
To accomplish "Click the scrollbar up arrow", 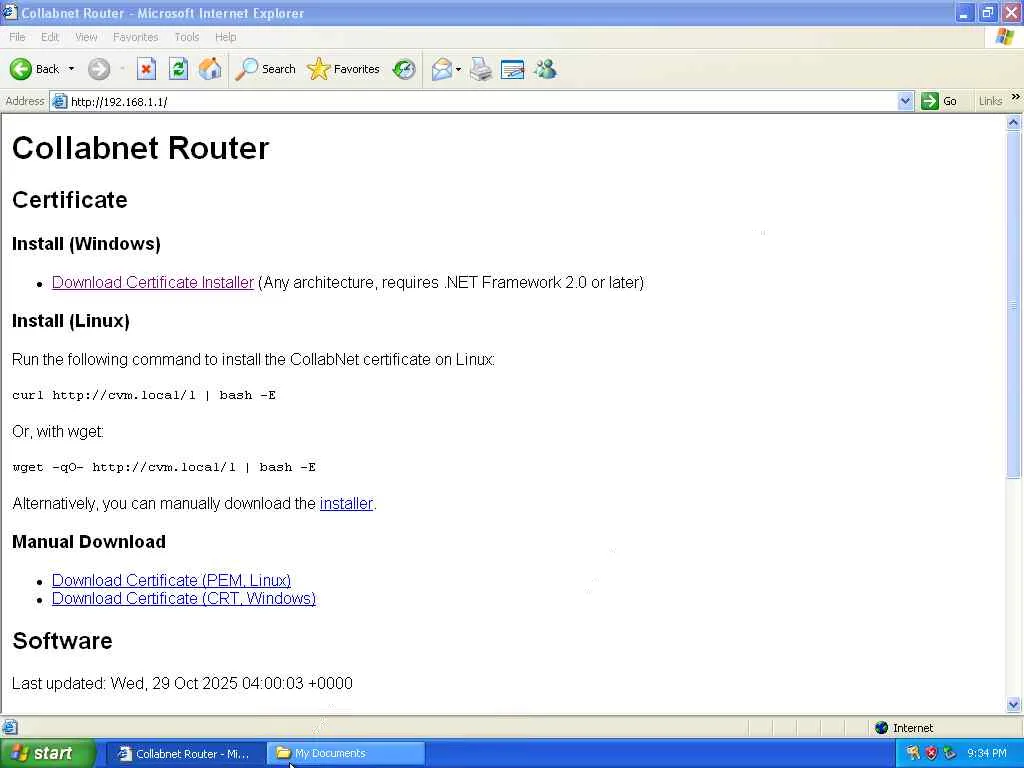I will click(1014, 122).
